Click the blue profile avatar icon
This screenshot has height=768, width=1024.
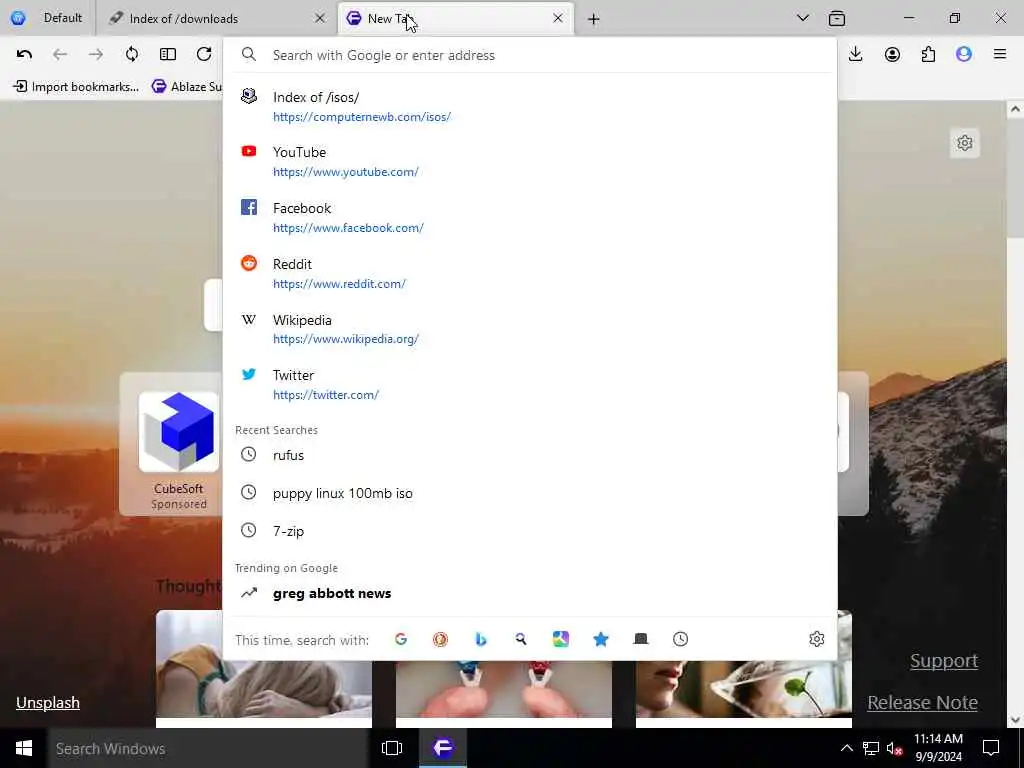pos(964,54)
